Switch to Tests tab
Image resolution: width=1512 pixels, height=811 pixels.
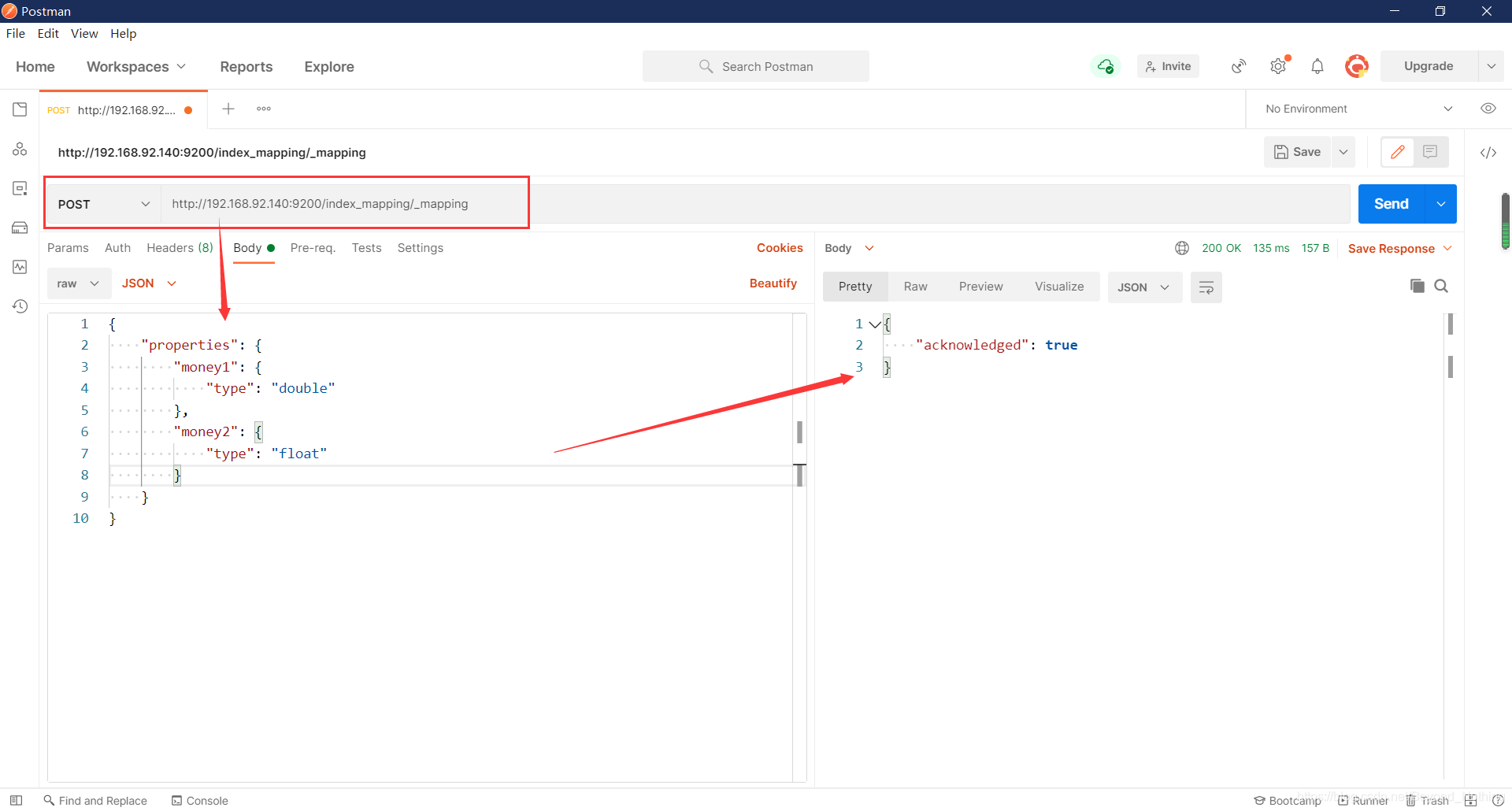tap(366, 248)
